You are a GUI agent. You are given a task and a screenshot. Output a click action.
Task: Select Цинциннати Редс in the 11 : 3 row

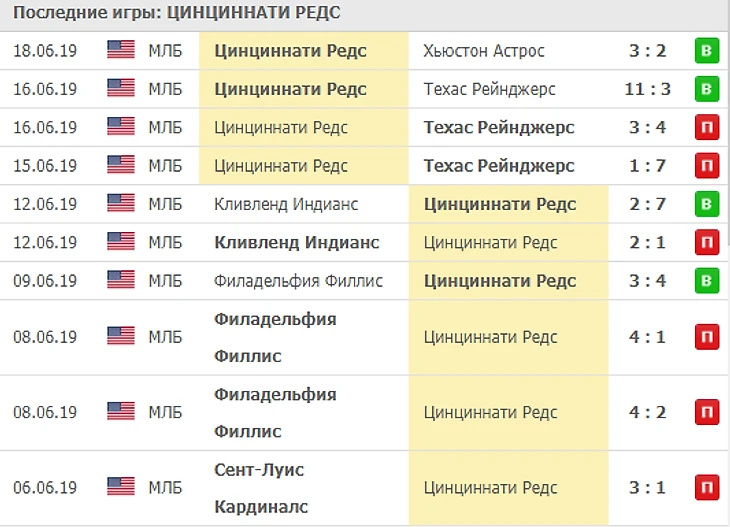pos(290,89)
